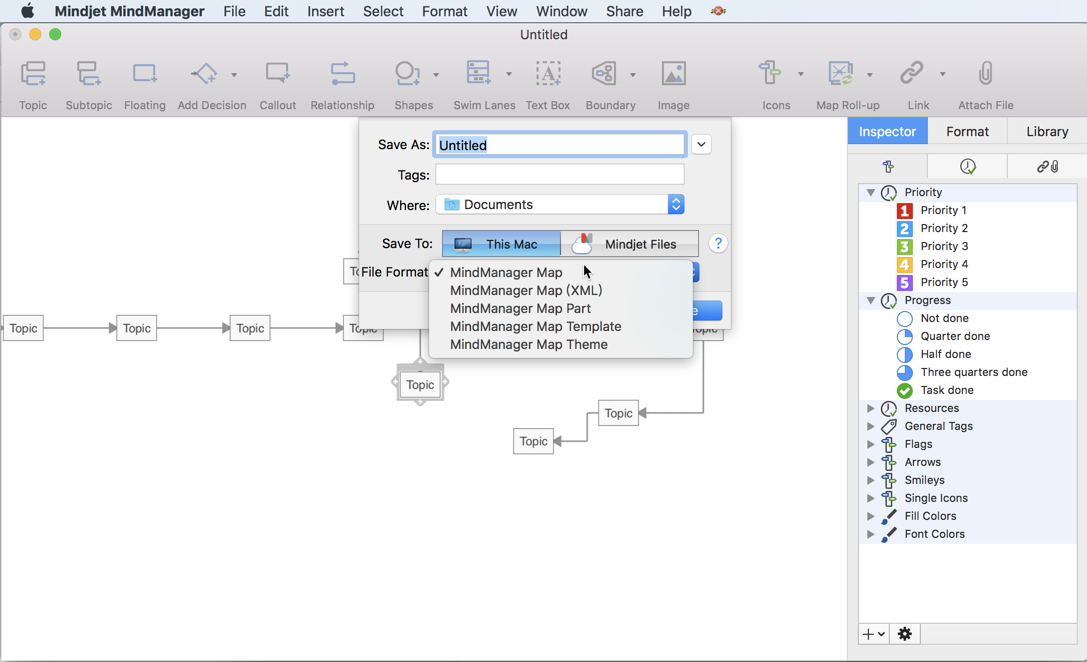Expand the Font Colors group
Image resolution: width=1087 pixels, height=662 pixels.
coord(871,534)
